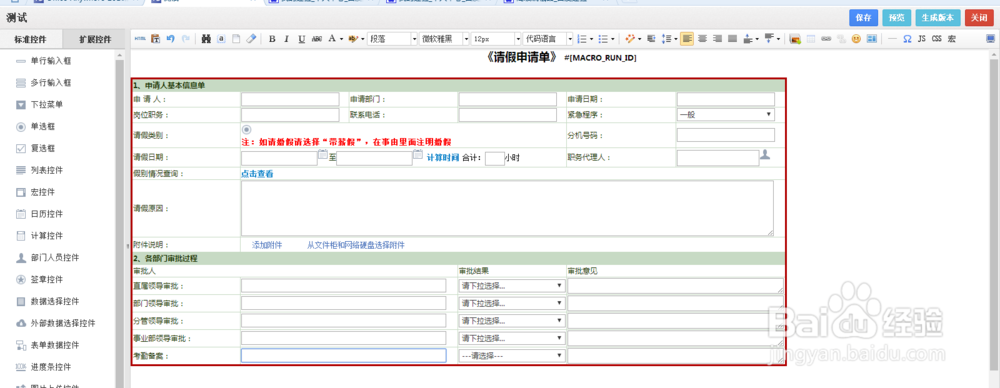Image resolution: width=1000 pixels, height=388 pixels.
Task: Click the 请假原因 text area
Action: click(507, 208)
